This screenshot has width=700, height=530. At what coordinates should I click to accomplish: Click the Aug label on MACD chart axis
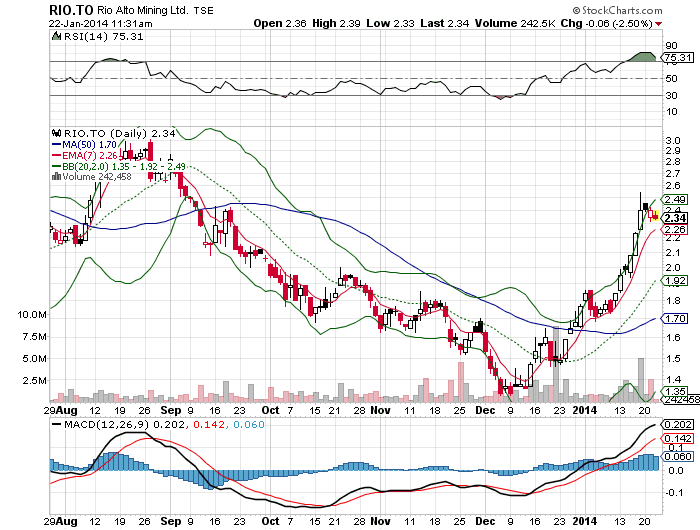point(66,521)
